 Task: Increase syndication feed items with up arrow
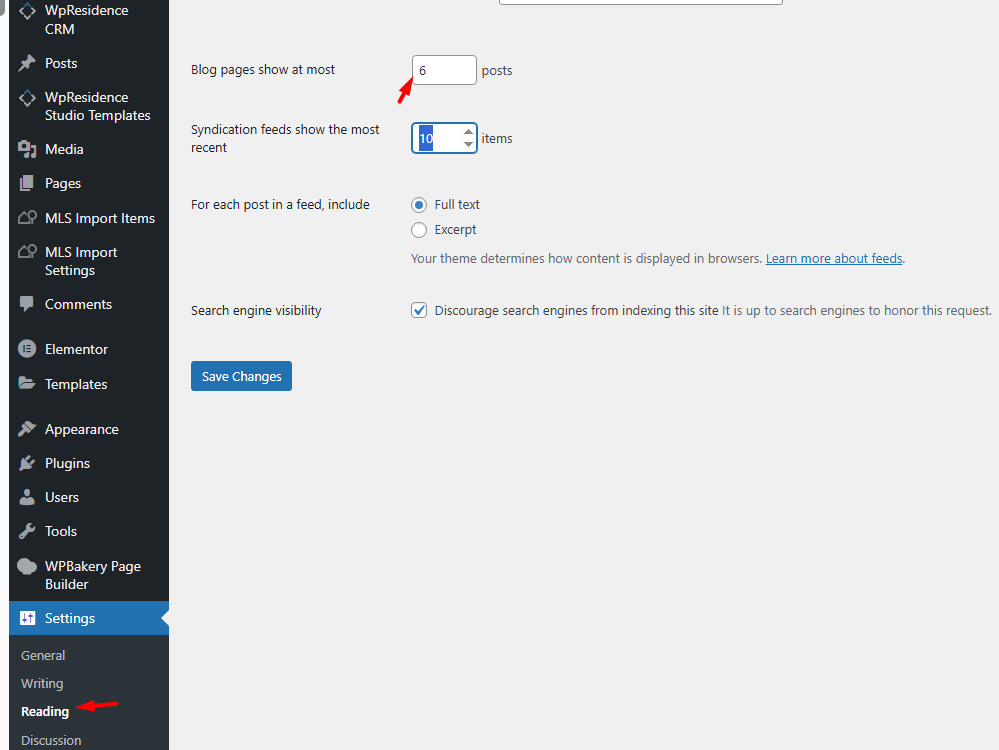(468, 132)
